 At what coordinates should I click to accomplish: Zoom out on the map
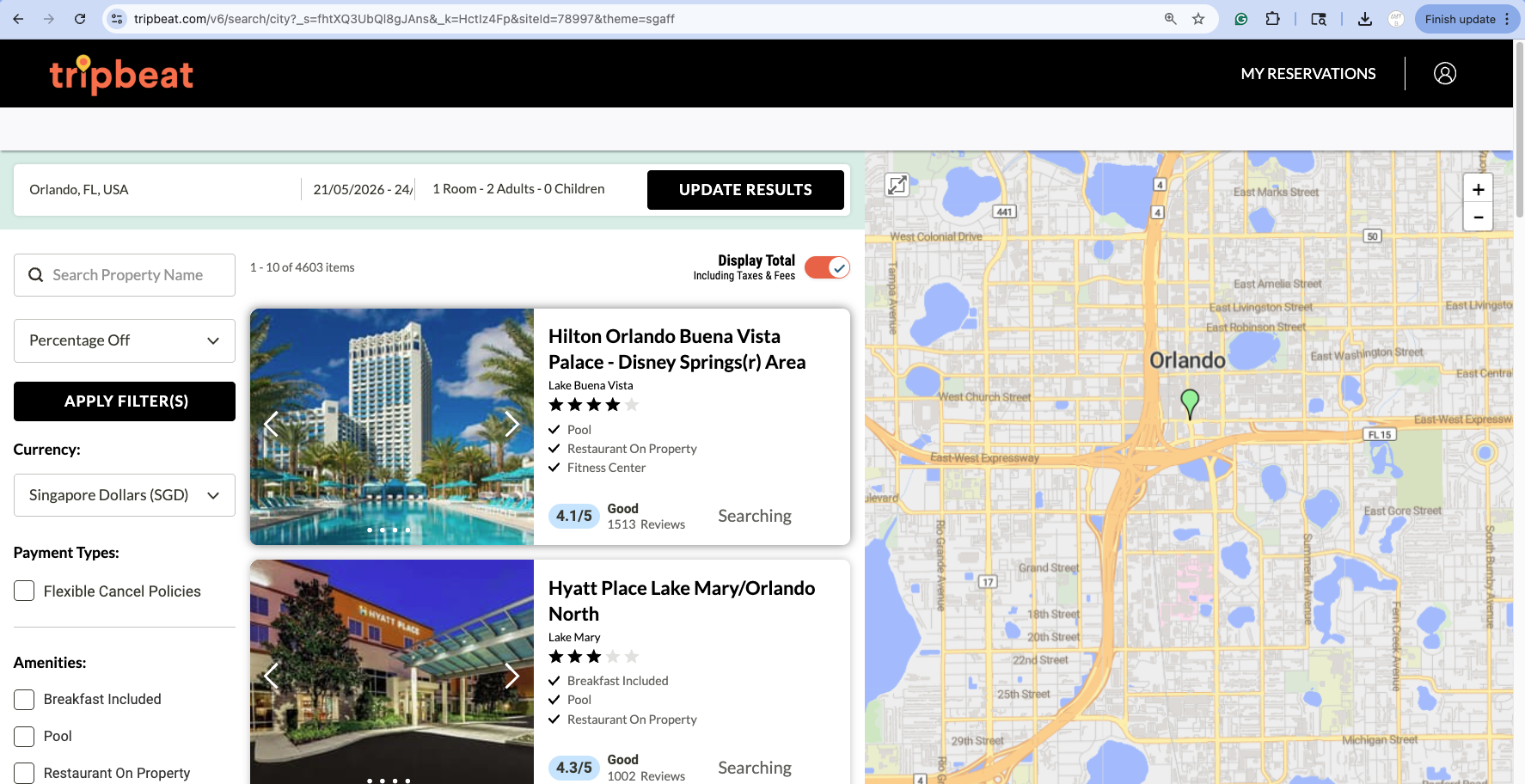[1479, 217]
